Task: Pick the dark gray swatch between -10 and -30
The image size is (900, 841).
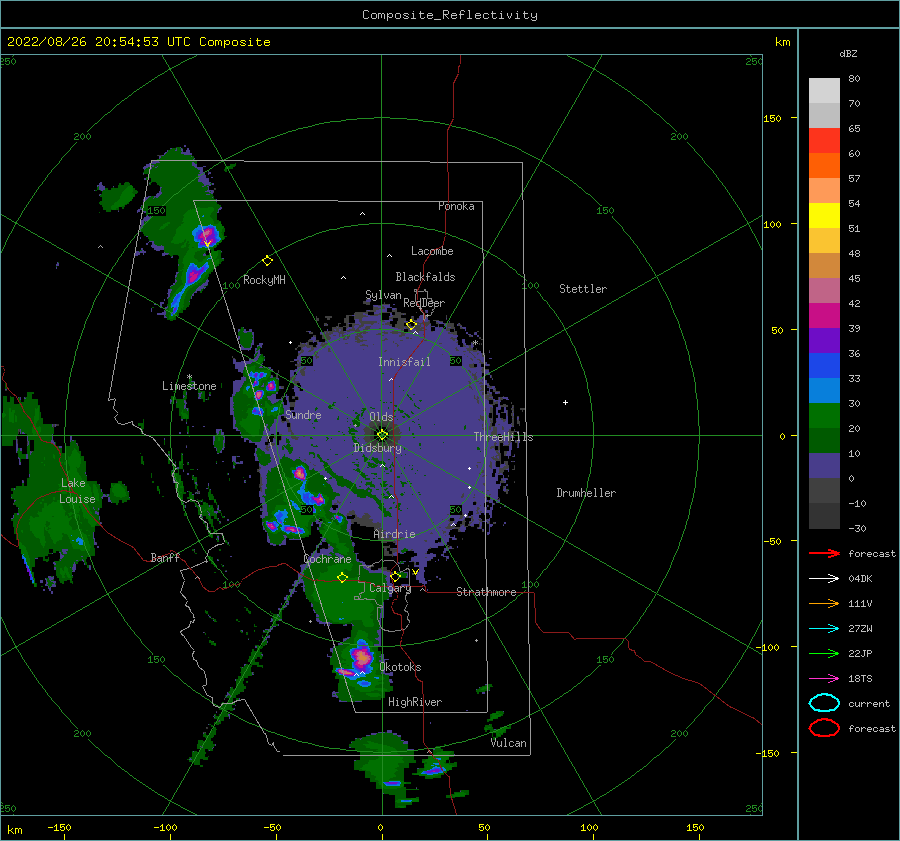Action: coord(824,516)
